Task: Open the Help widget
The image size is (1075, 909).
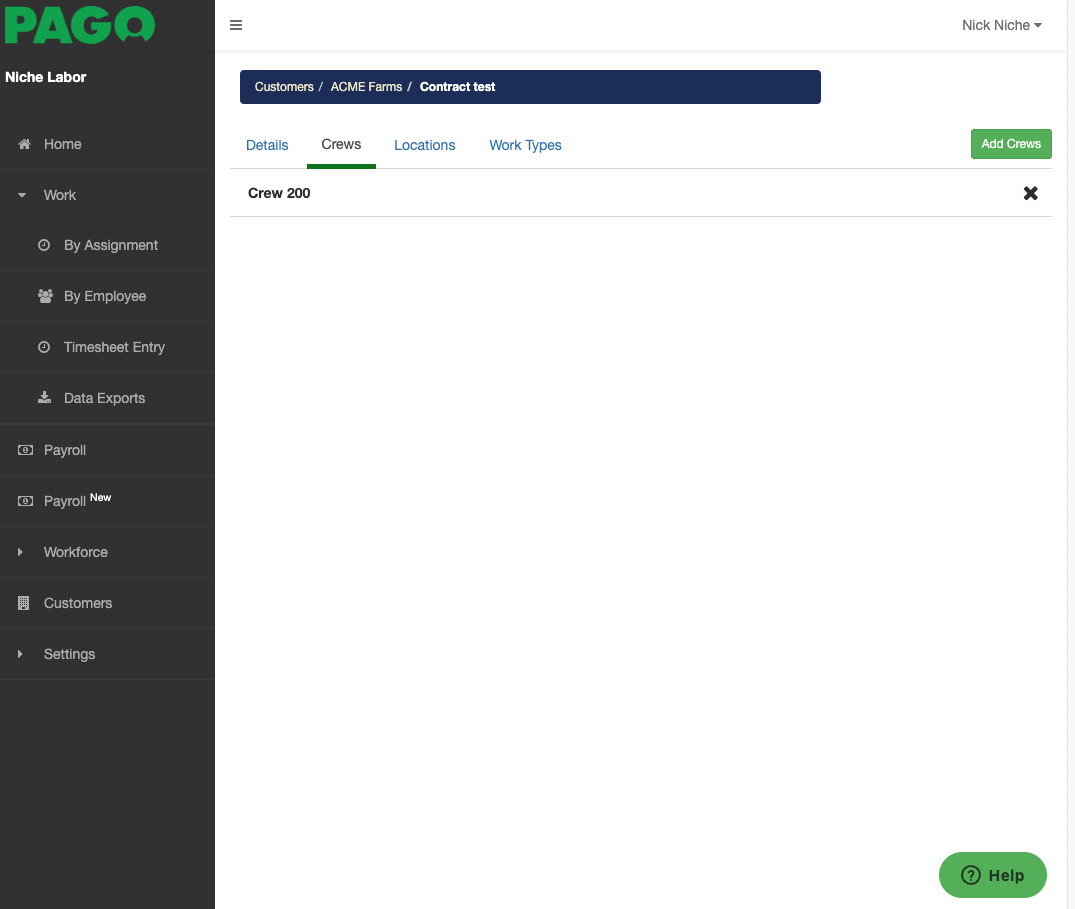Action: tap(992, 874)
